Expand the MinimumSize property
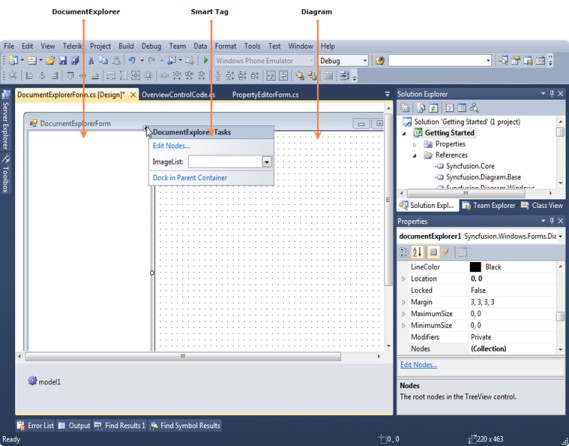 (403, 325)
